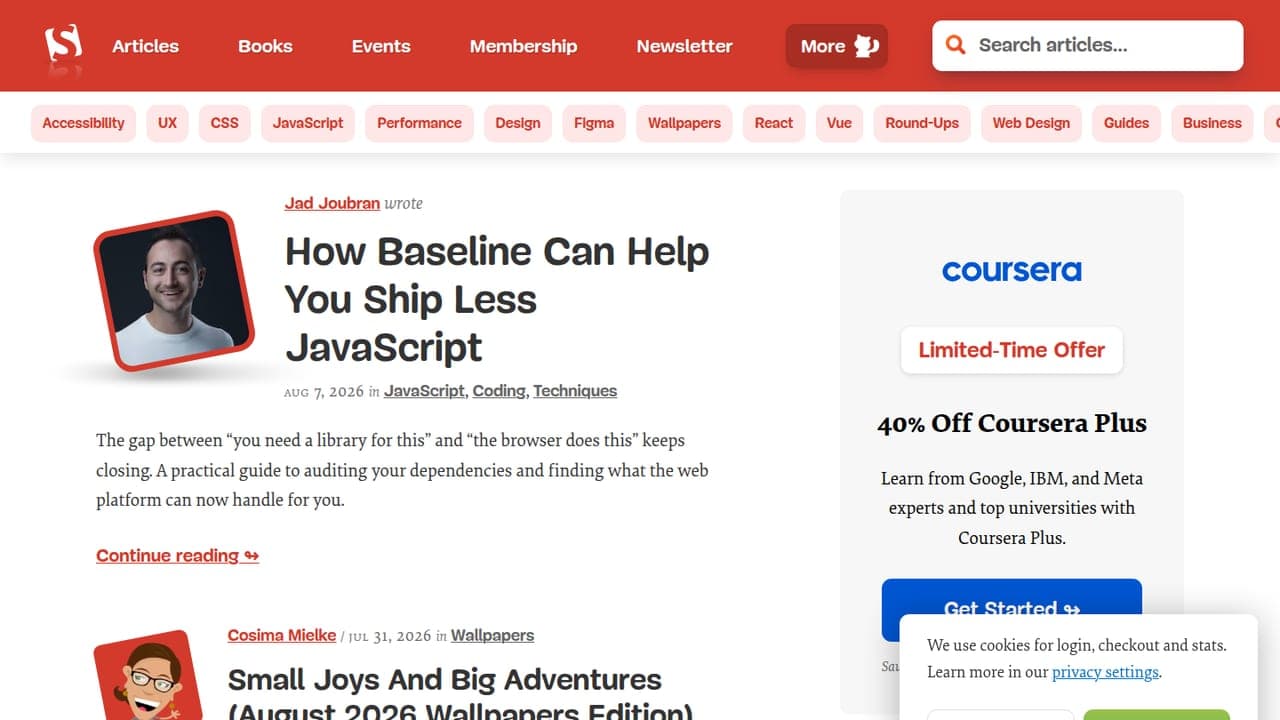Click the 'Learn from Google, IBM, and Meta' ad text
Screen dimensions: 1280x720
[x=1012, y=508]
